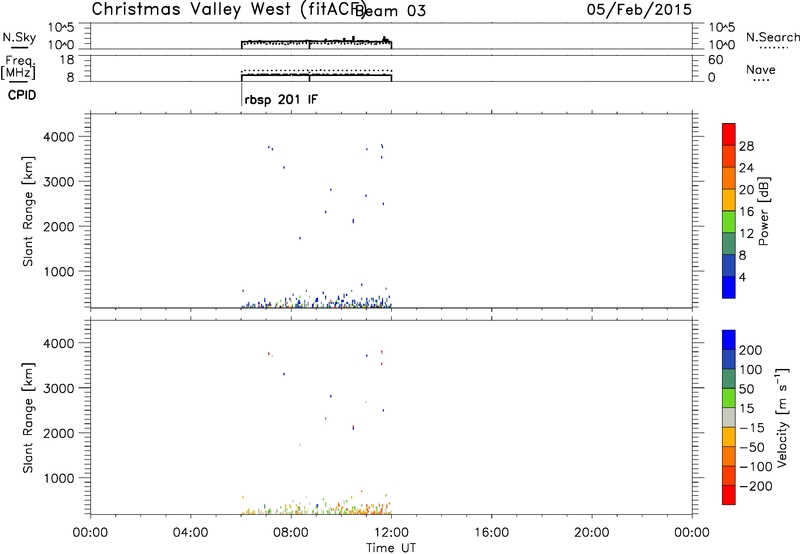The image size is (800, 554).
Task: Click the red bottom Velocity colorbar segment
Action: pos(729,495)
